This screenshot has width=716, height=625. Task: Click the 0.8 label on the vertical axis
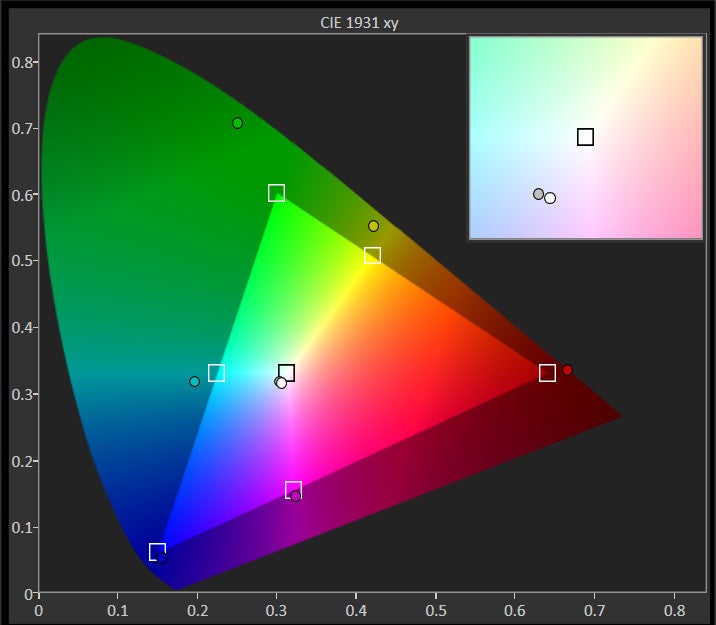[x=22, y=63]
